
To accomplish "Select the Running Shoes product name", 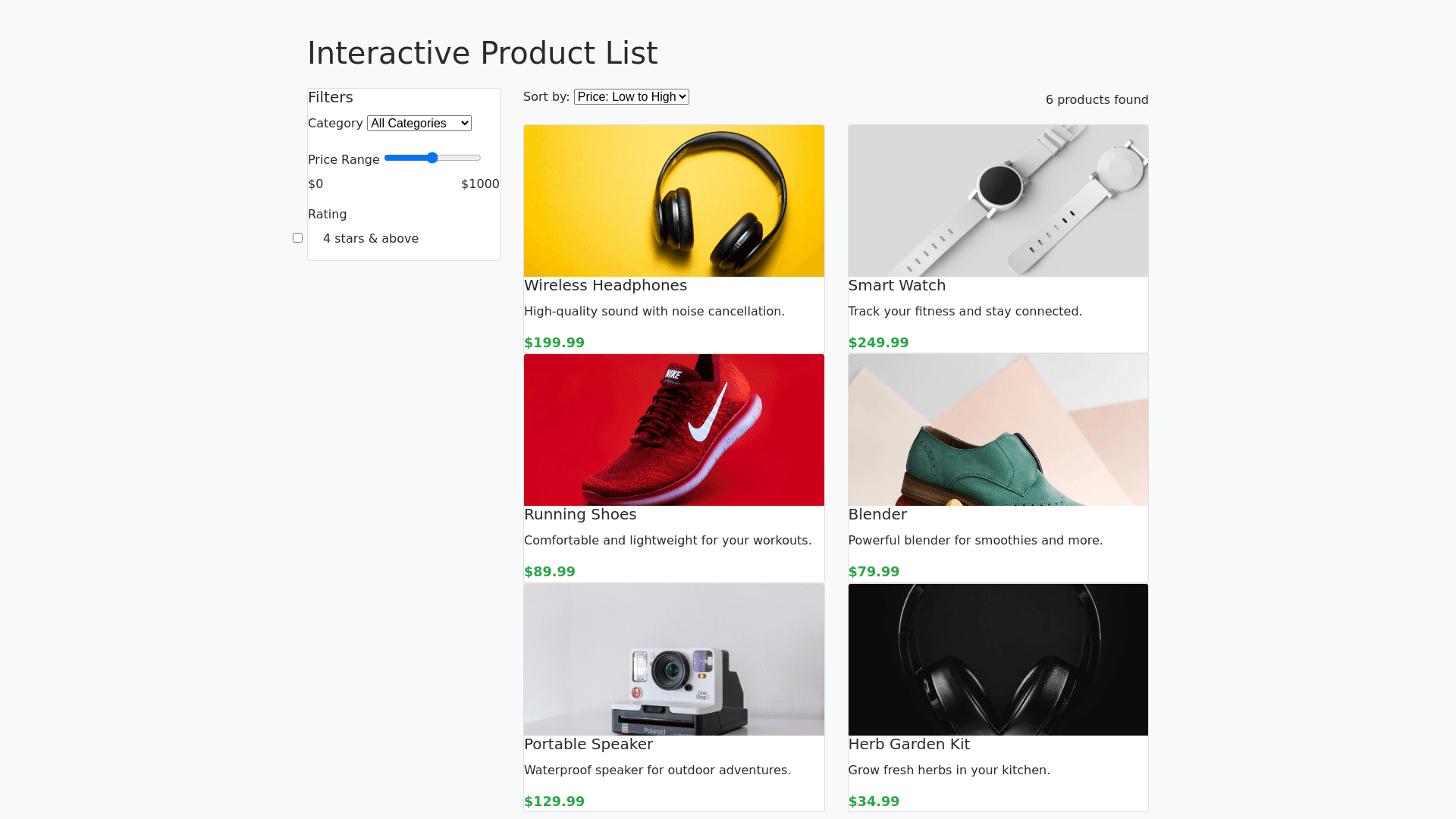I will pyautogui.click(x=580, y=515).
